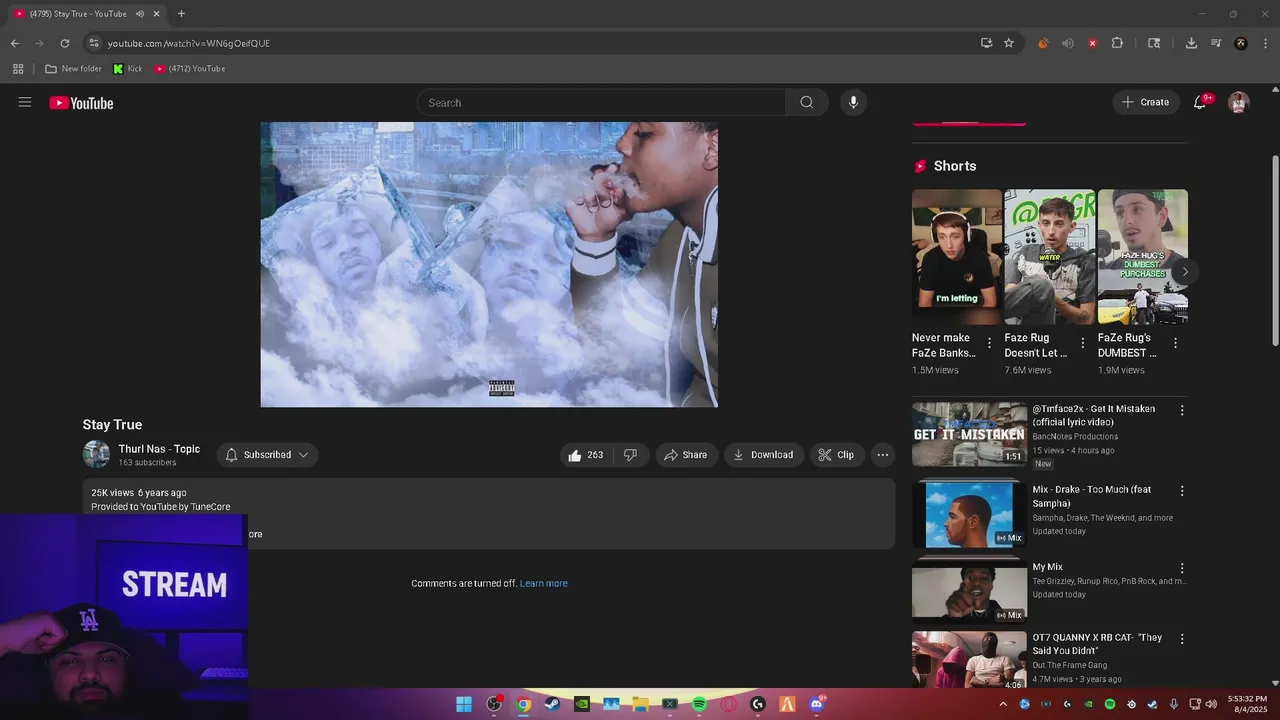Open the (4712) YouTube bookmark
The height and width of the screenshot is (720, 1280).
(190, 69)
